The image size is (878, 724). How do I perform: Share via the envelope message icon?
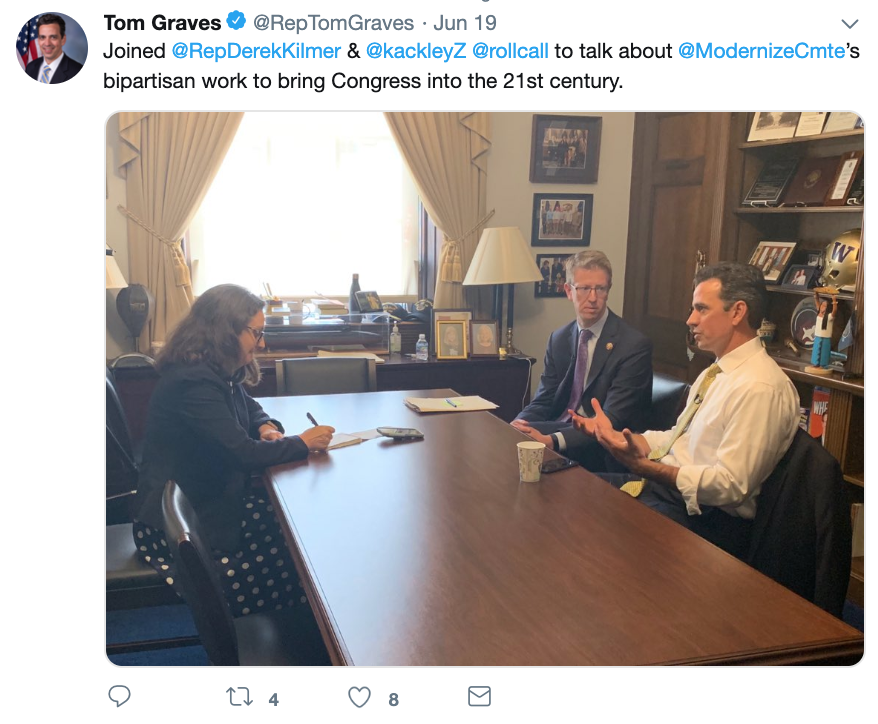point(479,696)
